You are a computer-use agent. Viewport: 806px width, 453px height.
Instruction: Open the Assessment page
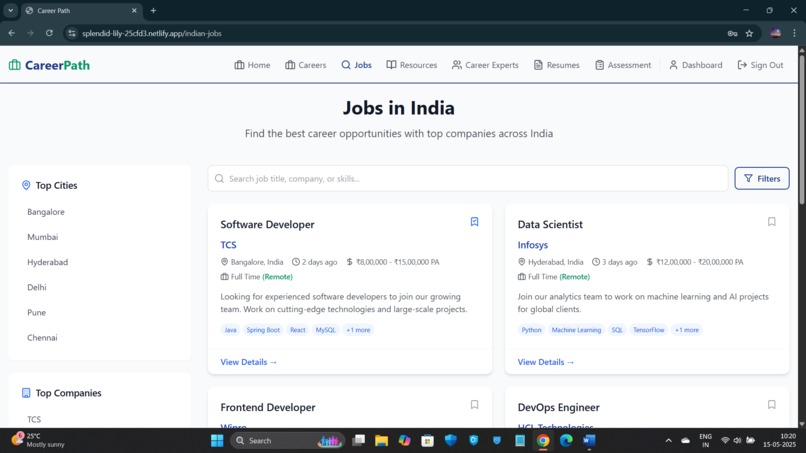tap(622, 65)
